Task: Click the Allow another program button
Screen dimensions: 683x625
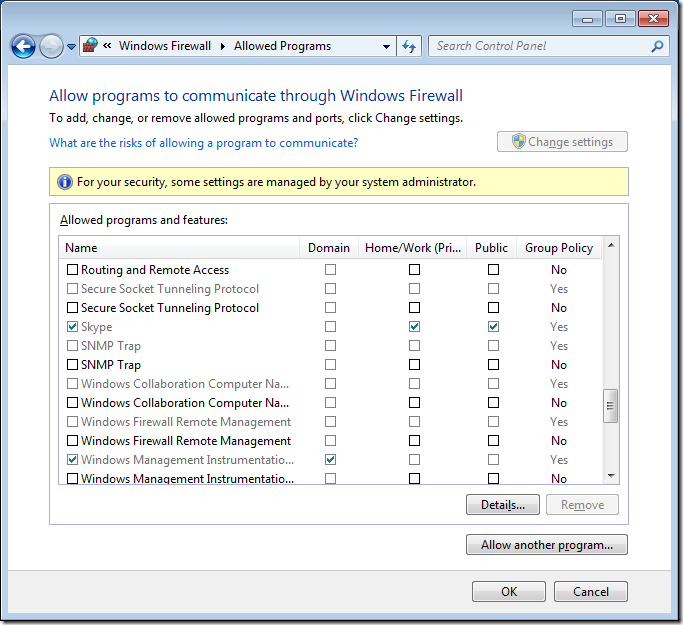Action: point(546,545)
